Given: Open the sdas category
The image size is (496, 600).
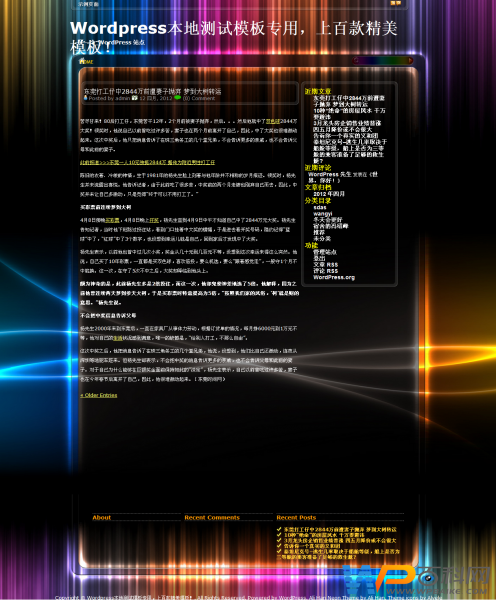Looking at the screenshot, I should coord(320,207).
